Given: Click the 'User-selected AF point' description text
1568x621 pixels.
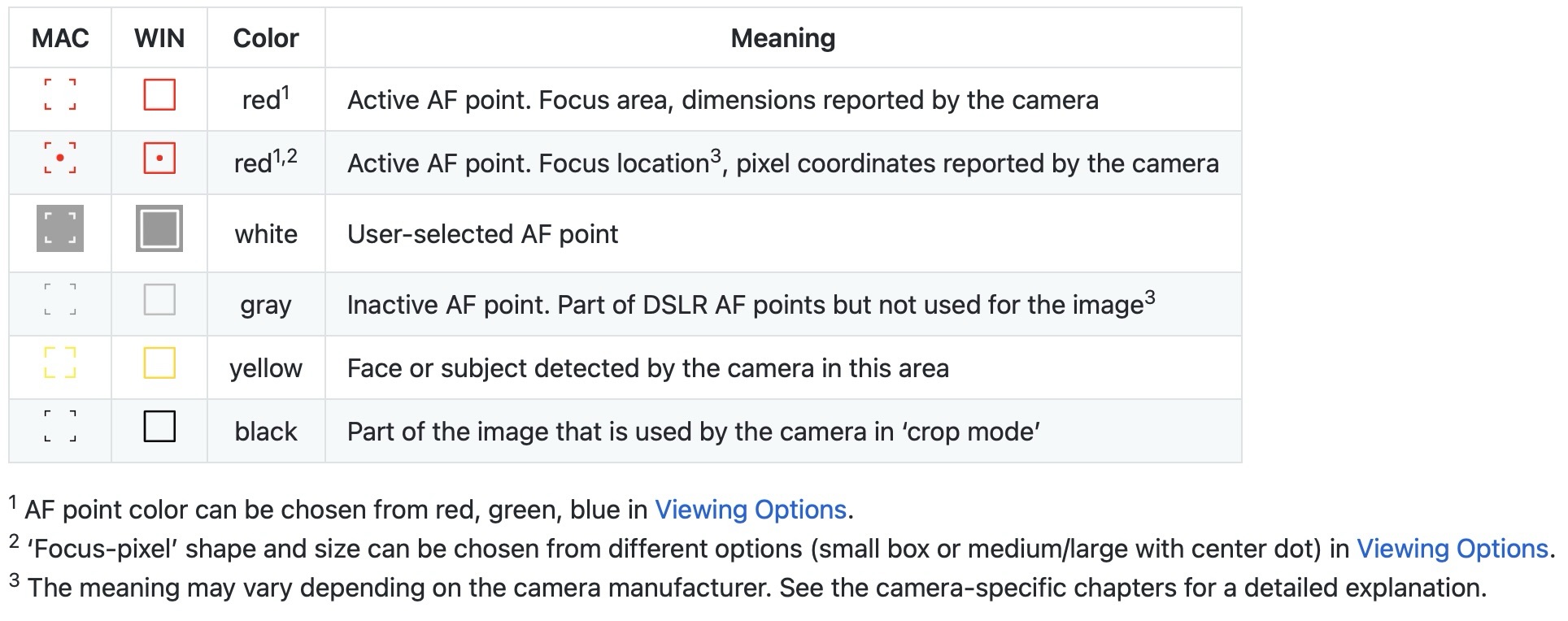Looking at the screenshot, I should pos(482,234).
